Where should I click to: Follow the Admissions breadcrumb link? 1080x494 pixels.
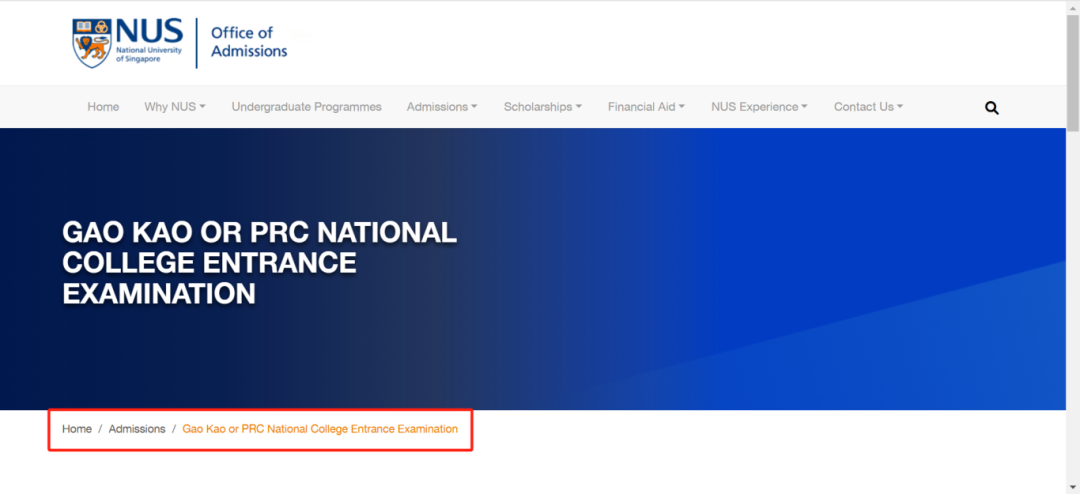[137, 429]
